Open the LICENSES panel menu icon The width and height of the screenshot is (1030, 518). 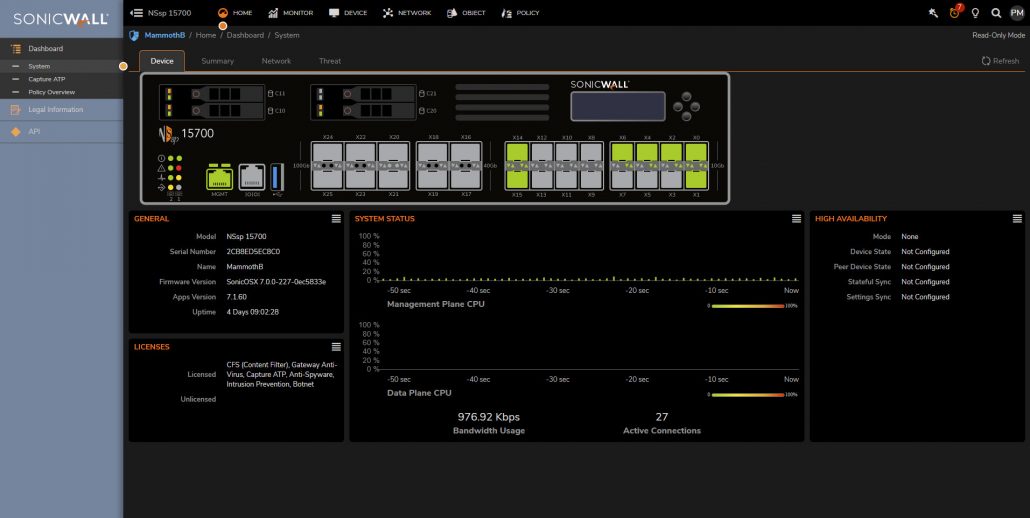pyautogui.click(x=336, y=347)
